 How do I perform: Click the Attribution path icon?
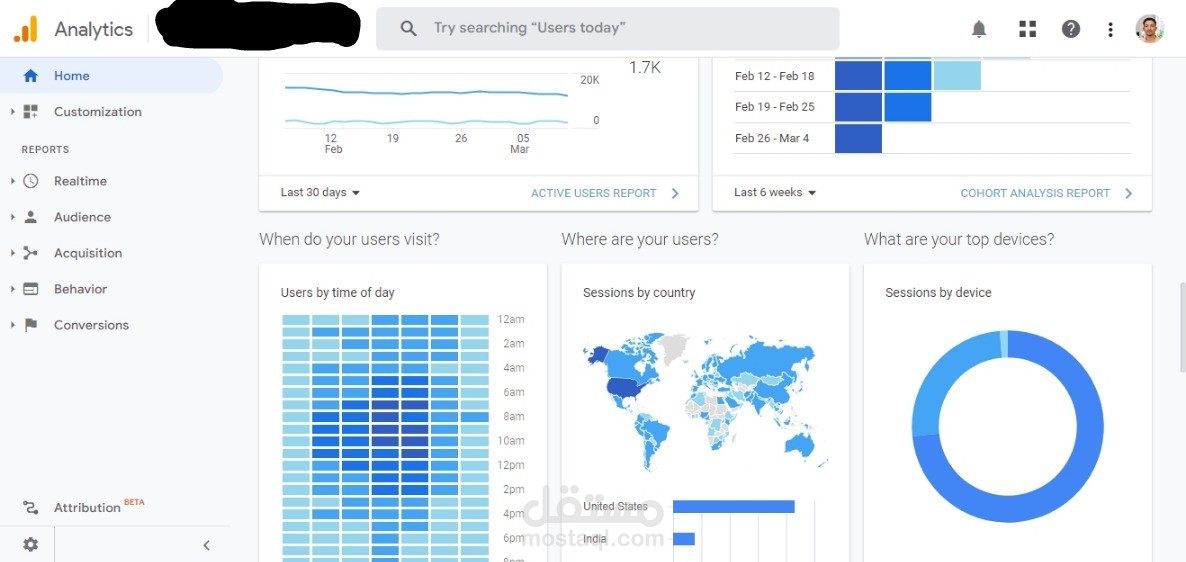click(30, 508)
